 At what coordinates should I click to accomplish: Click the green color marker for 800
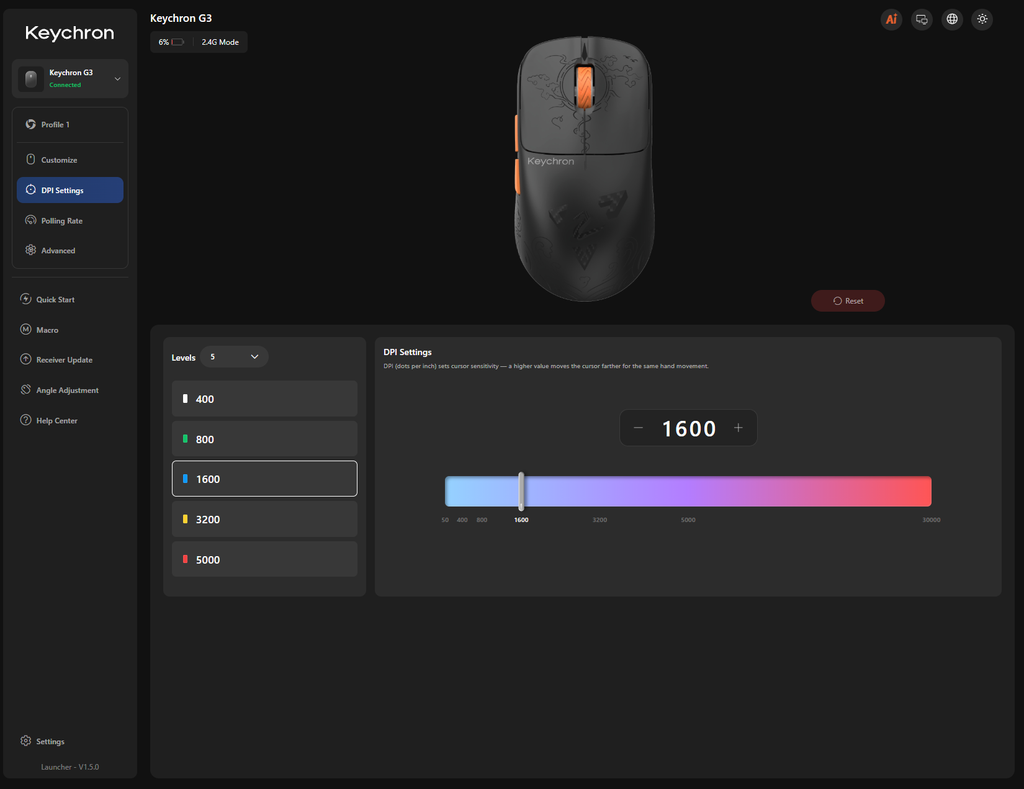(185, 439)
